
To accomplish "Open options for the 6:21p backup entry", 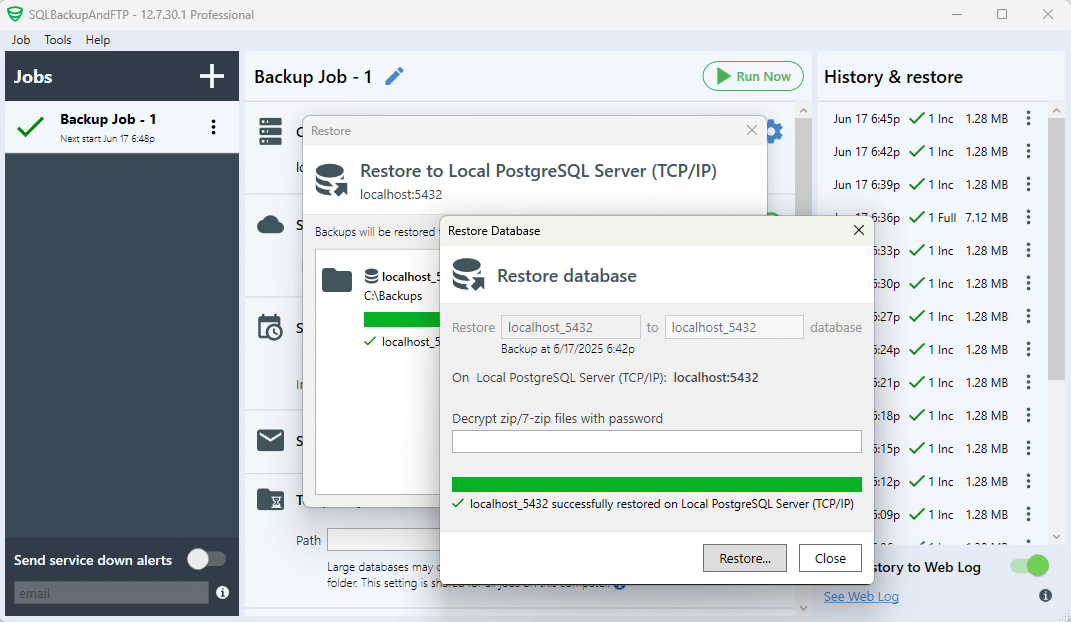I will coord(1028,382).
